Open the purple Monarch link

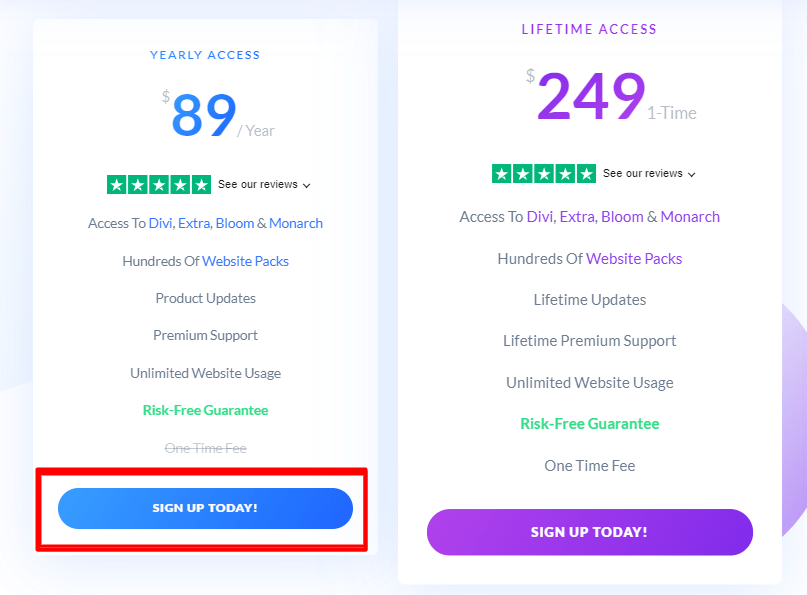690,217
